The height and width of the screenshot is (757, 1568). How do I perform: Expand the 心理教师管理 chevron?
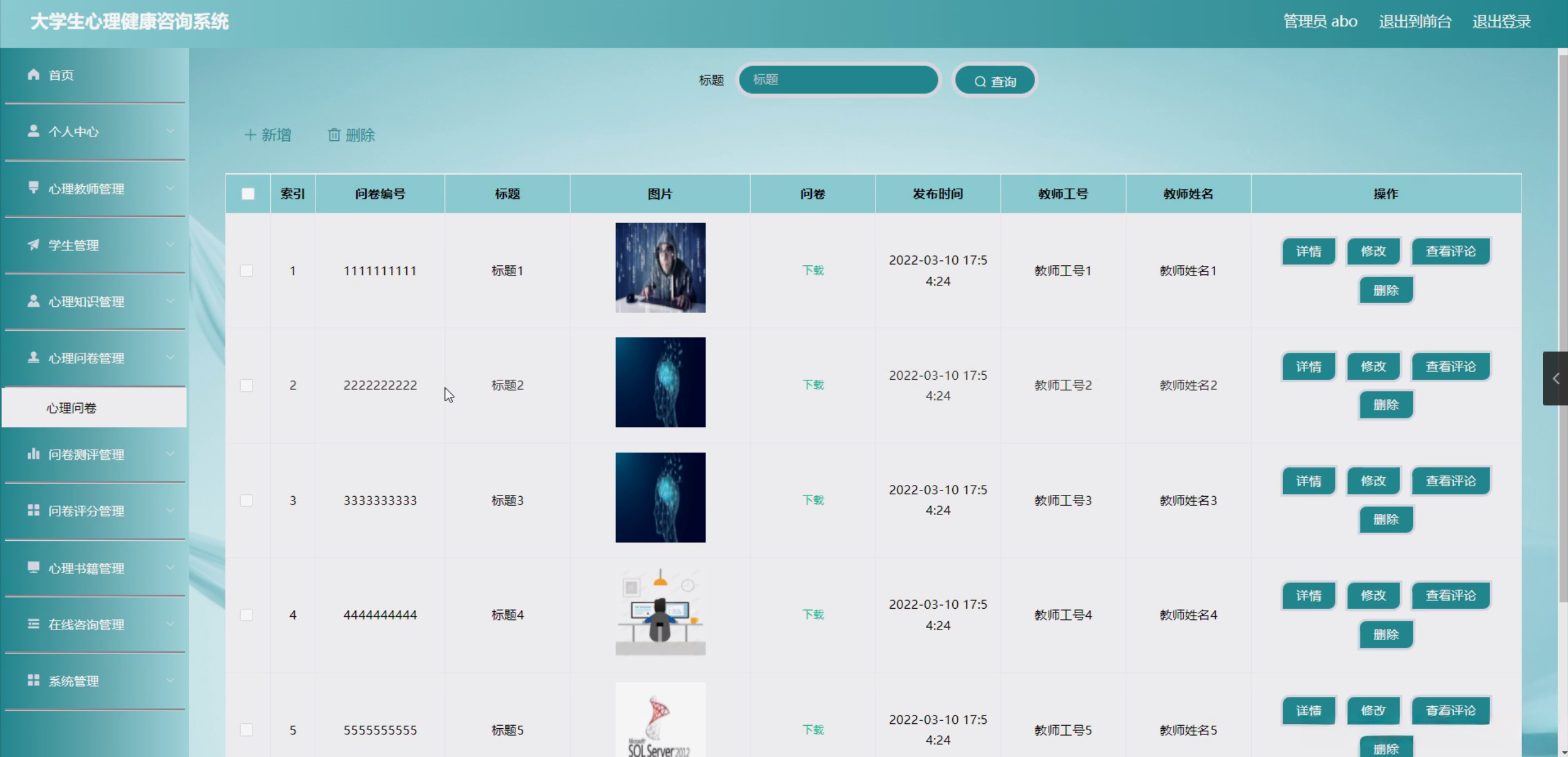click(x=170, y=188)
